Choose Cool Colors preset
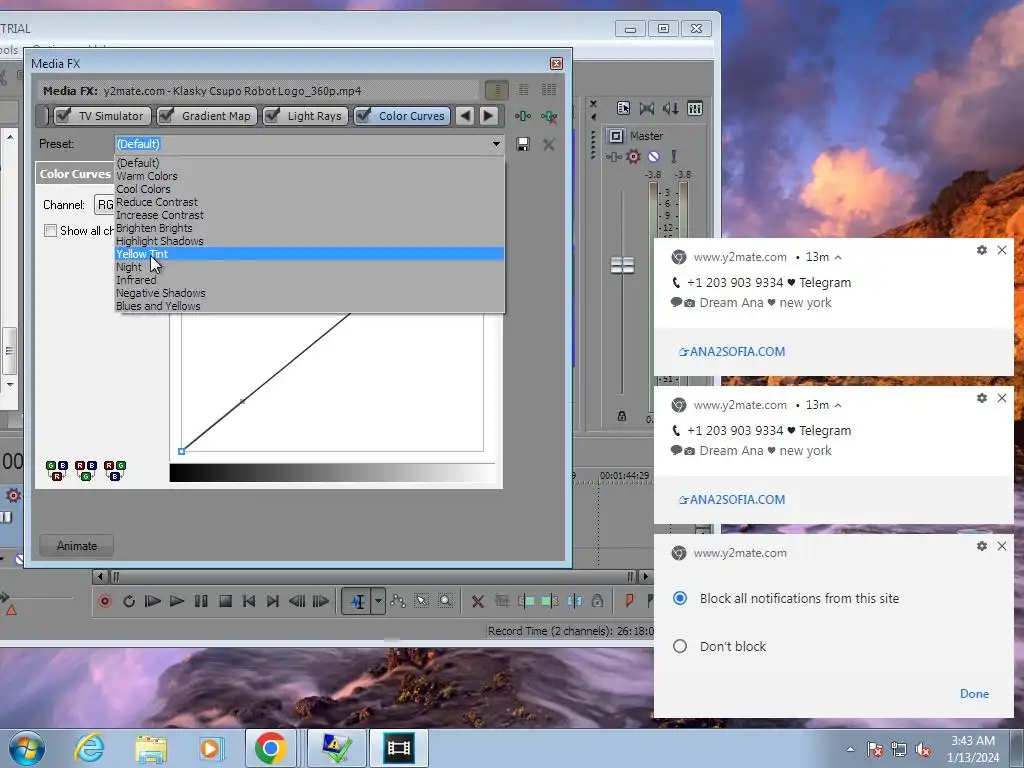Image resolution: width=1024 pixels, height=768 pixels. [310, 189]
